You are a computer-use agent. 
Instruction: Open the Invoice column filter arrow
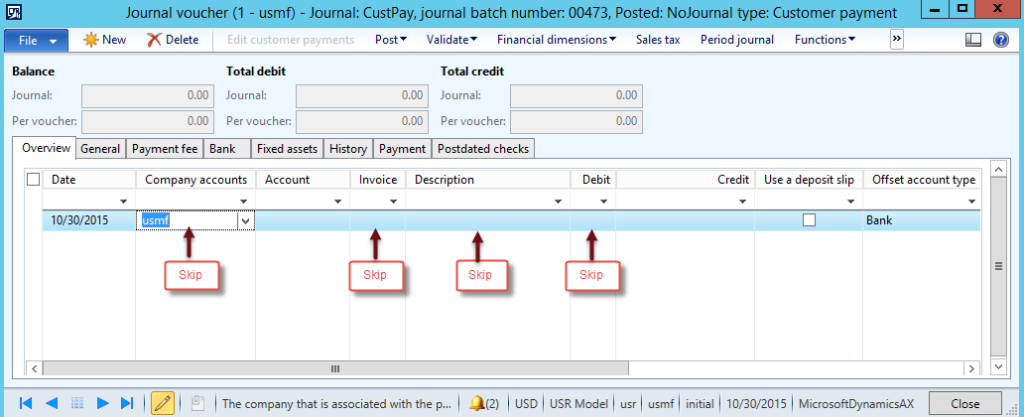[x=394, y=202]
